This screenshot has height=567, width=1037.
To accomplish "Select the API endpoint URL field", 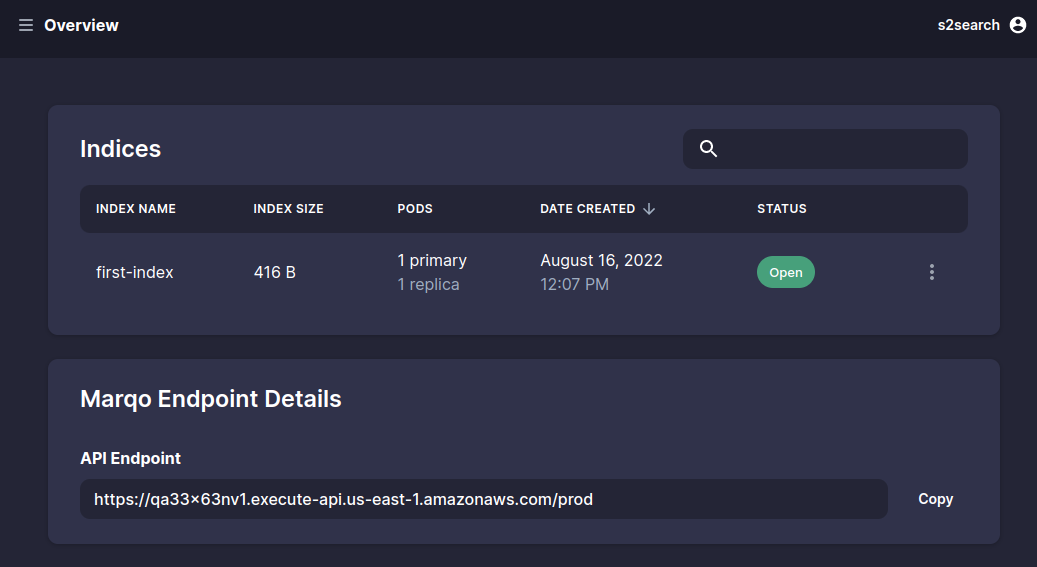I will click(x=483, y=499).
